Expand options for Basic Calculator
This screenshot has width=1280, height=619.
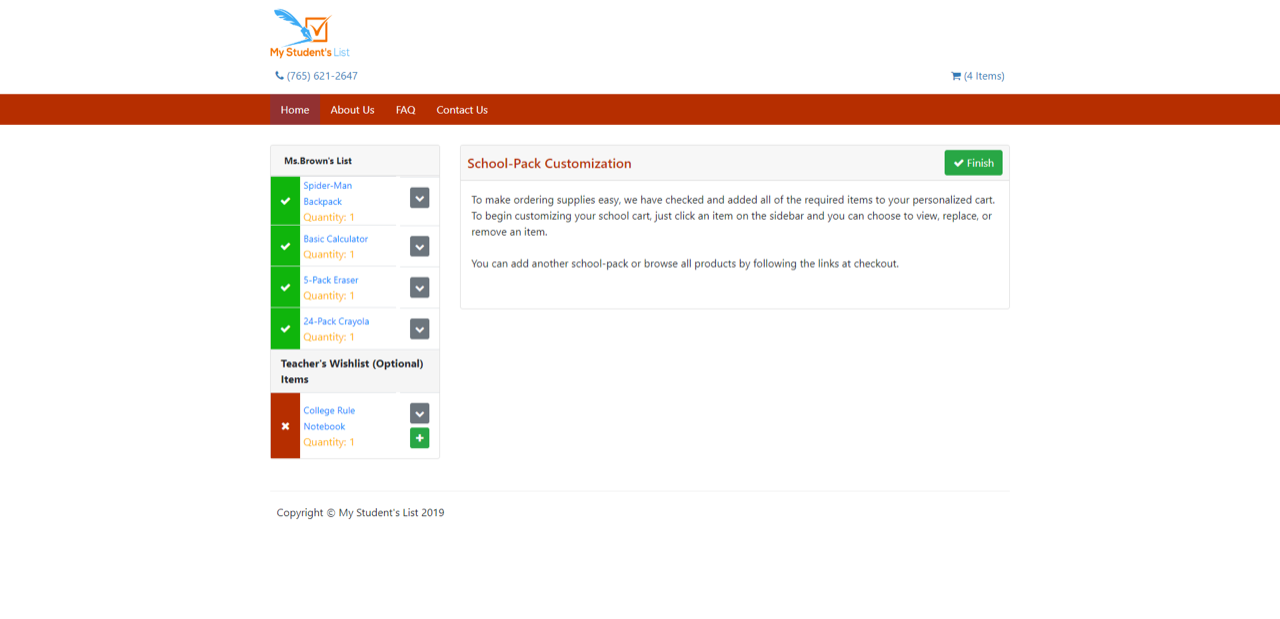(420, 246)
